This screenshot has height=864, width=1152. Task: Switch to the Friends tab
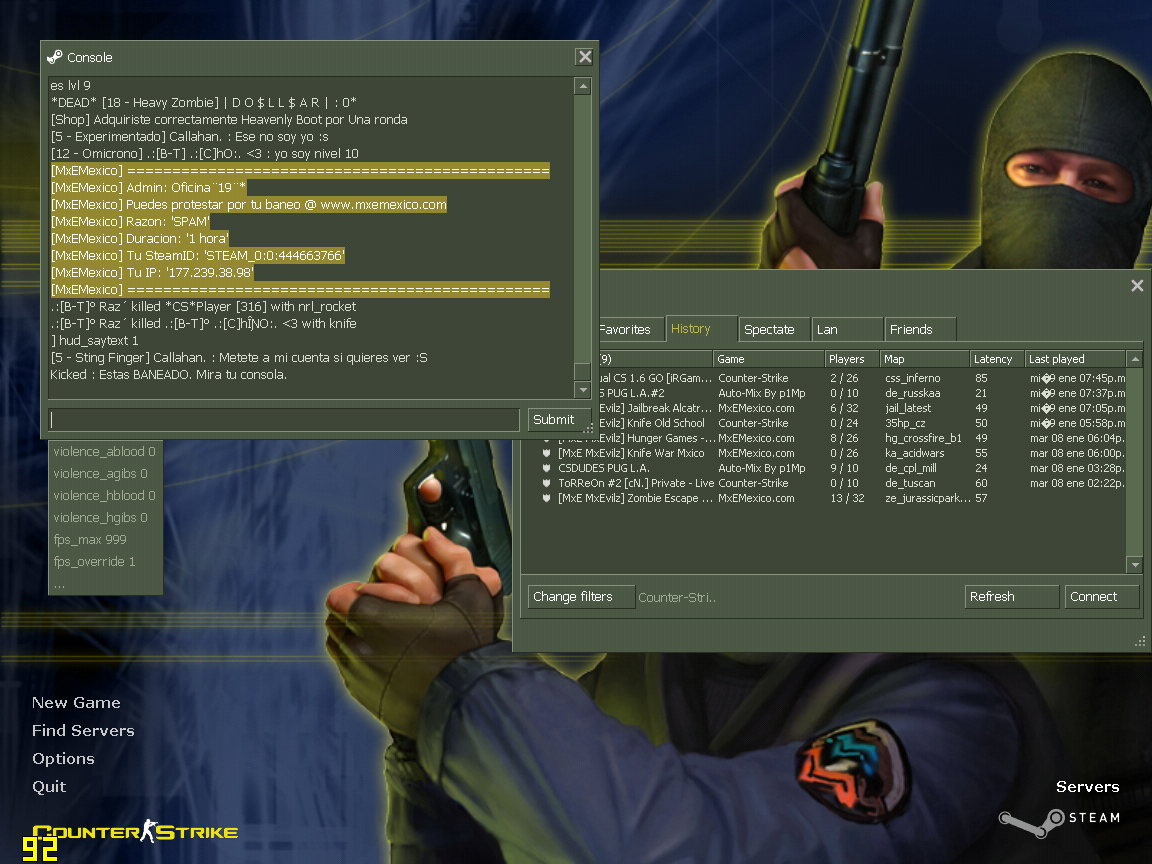(x=920, y=330)
